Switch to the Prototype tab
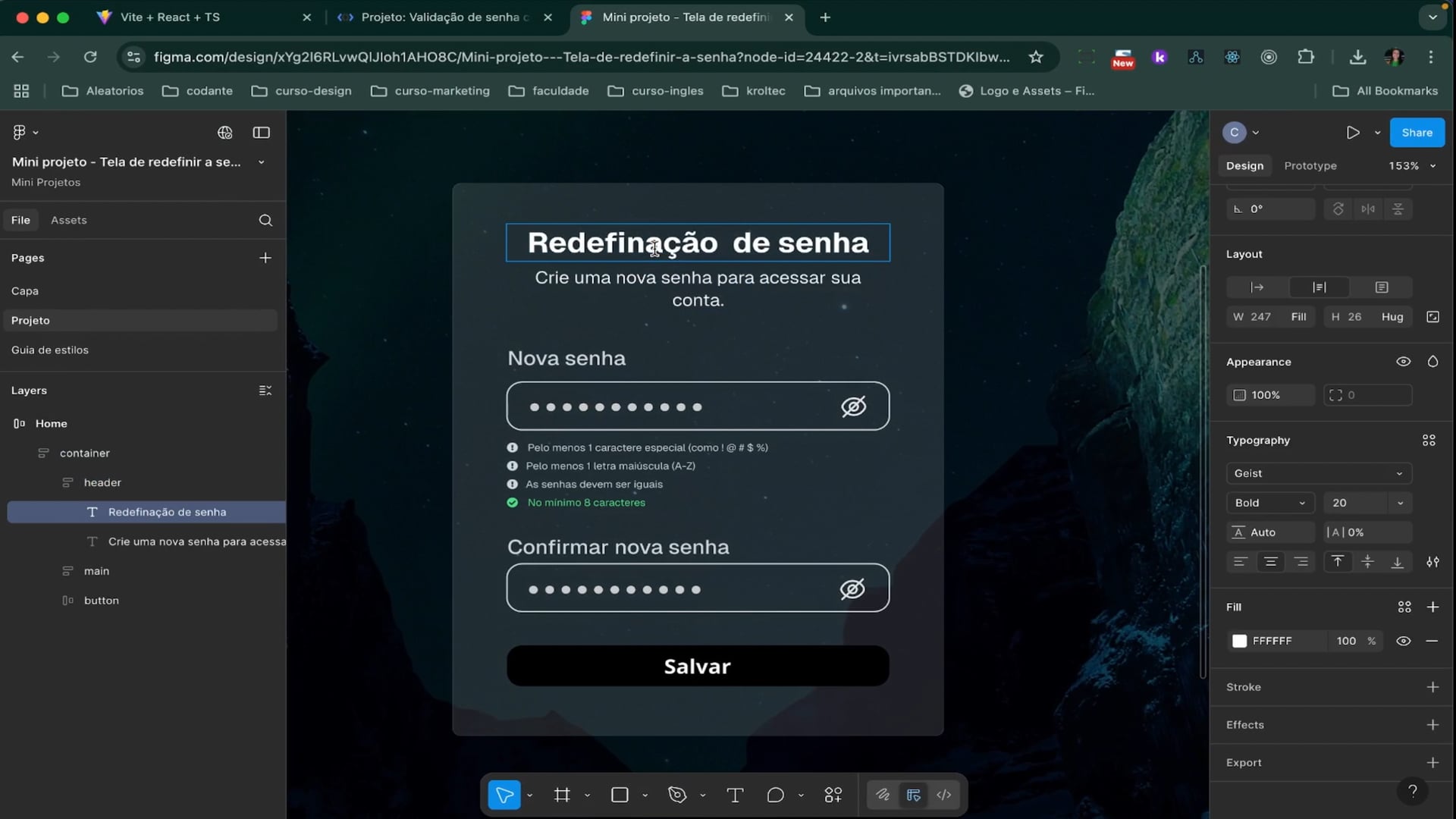The width and height of the screenshot is (1456, 819). pyautogui.click(x=1310, y=165)
